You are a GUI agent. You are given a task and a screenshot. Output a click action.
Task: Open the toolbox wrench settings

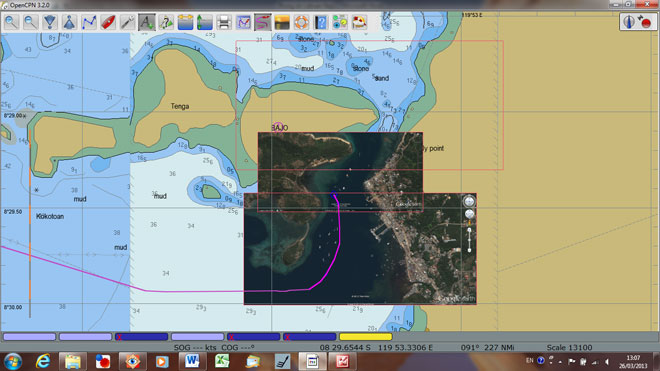127,22
